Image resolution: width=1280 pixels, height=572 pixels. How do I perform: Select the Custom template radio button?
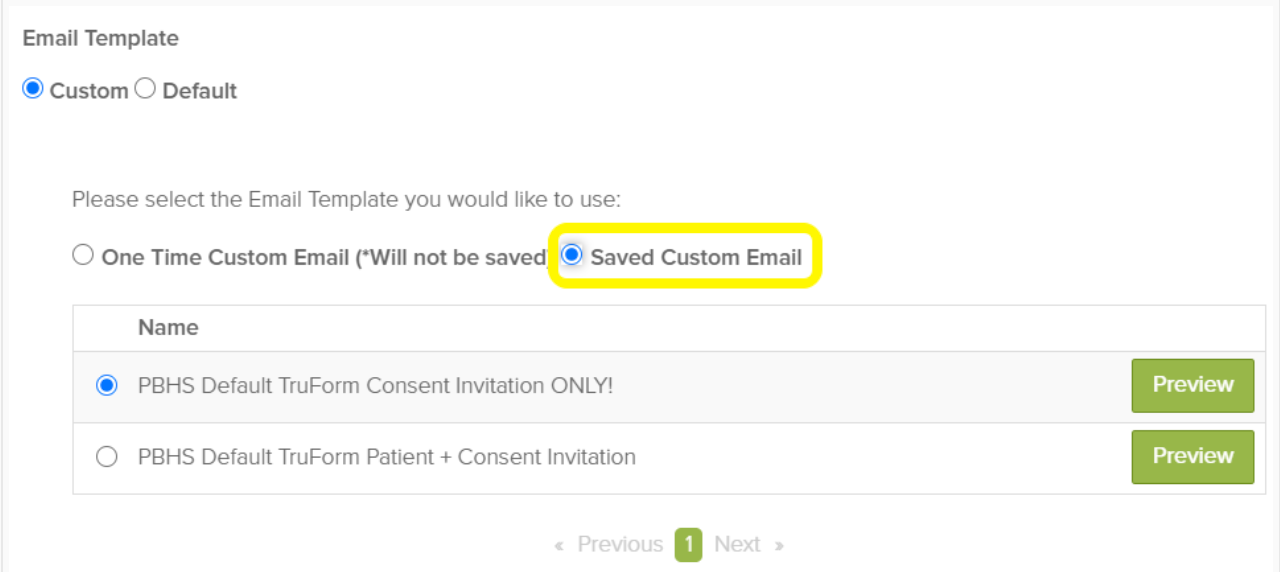[x=33, y=89]
